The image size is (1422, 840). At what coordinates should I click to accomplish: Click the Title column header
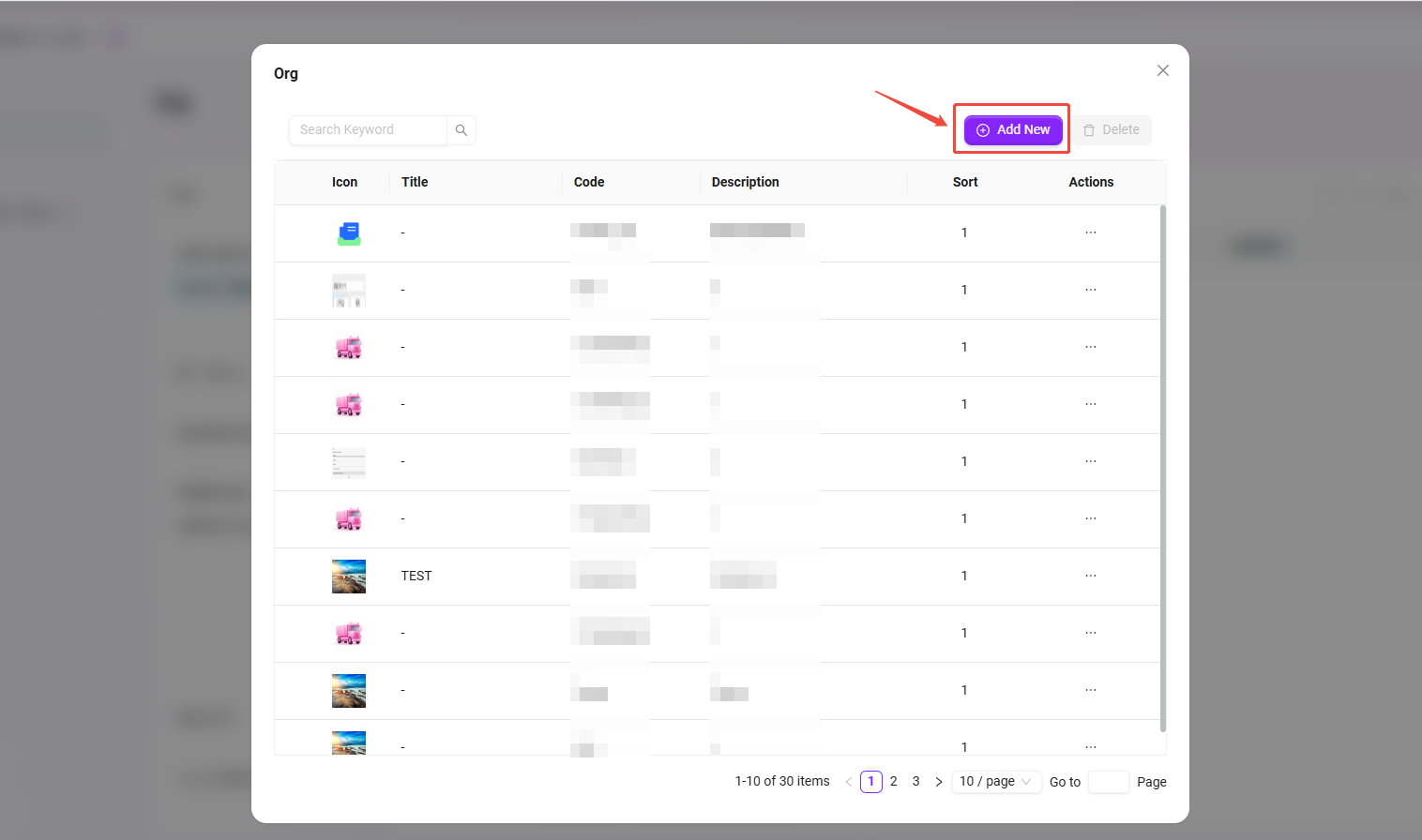coord(415,182)
